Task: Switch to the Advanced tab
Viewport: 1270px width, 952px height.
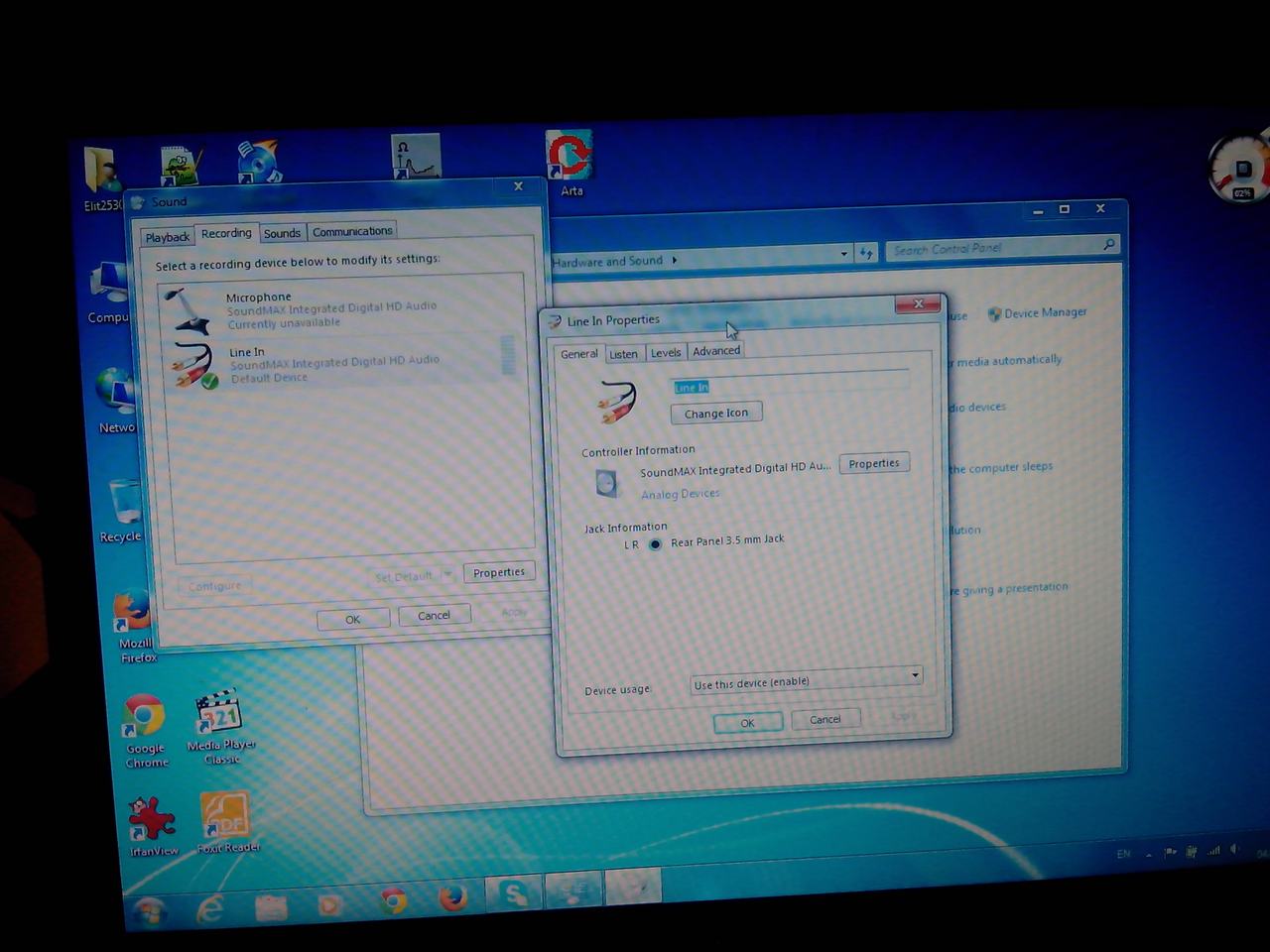Action: tap(716, 351)
